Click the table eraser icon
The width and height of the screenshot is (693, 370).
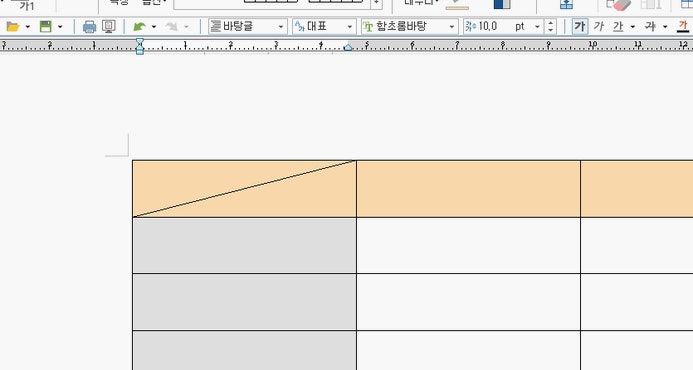click(x=619, y=5)
